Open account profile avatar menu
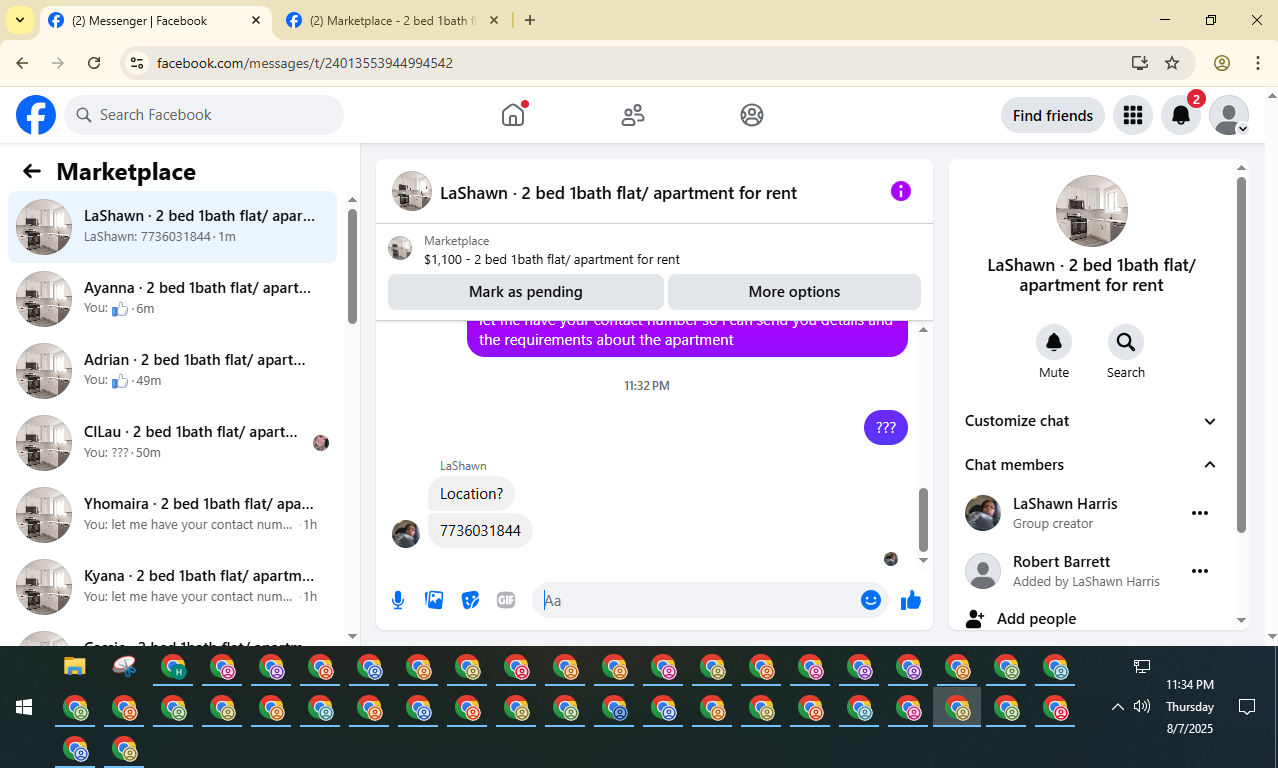 tap(1229, 116)
